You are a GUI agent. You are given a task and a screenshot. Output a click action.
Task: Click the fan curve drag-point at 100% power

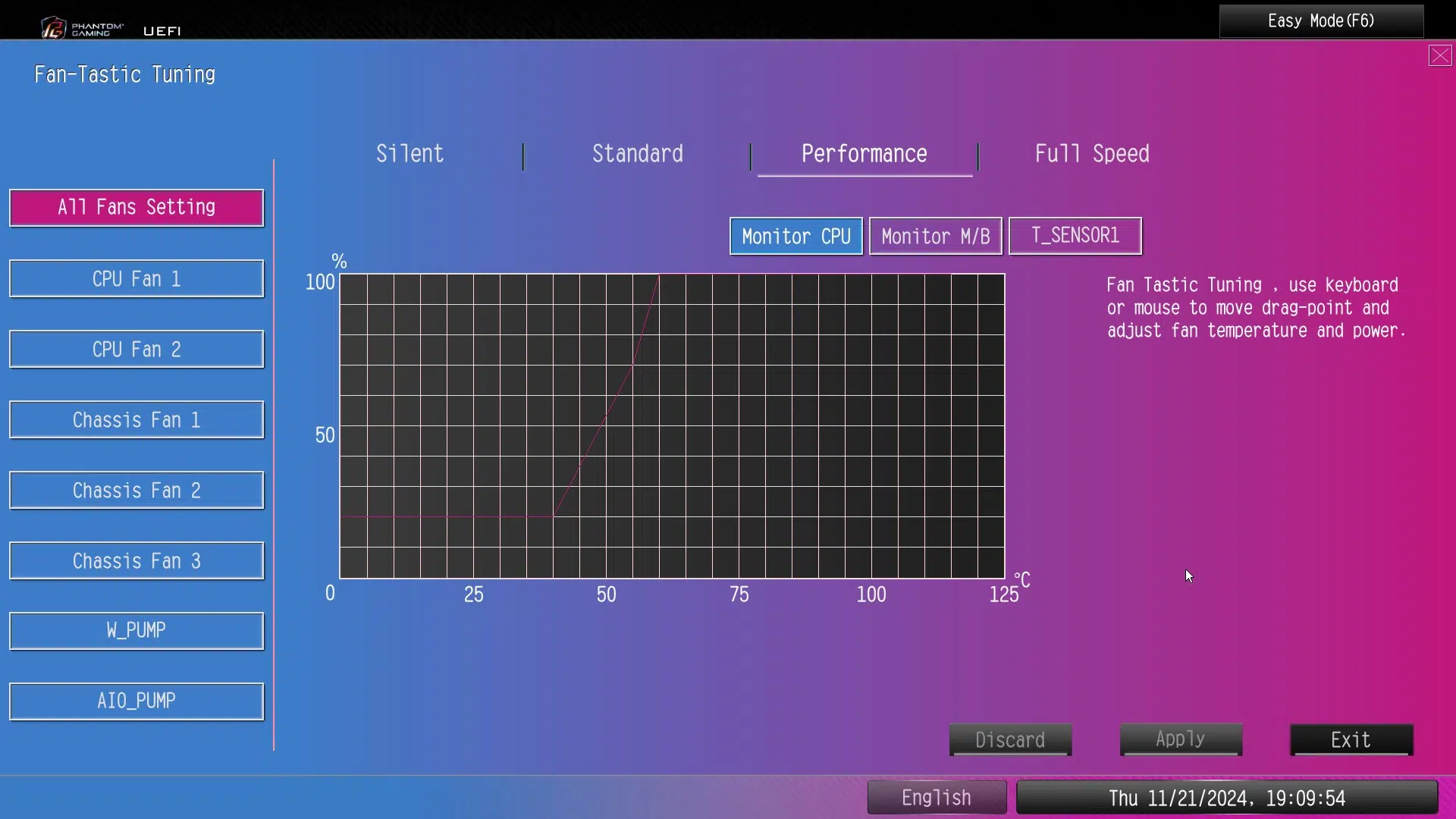click(x=659, y=274)
